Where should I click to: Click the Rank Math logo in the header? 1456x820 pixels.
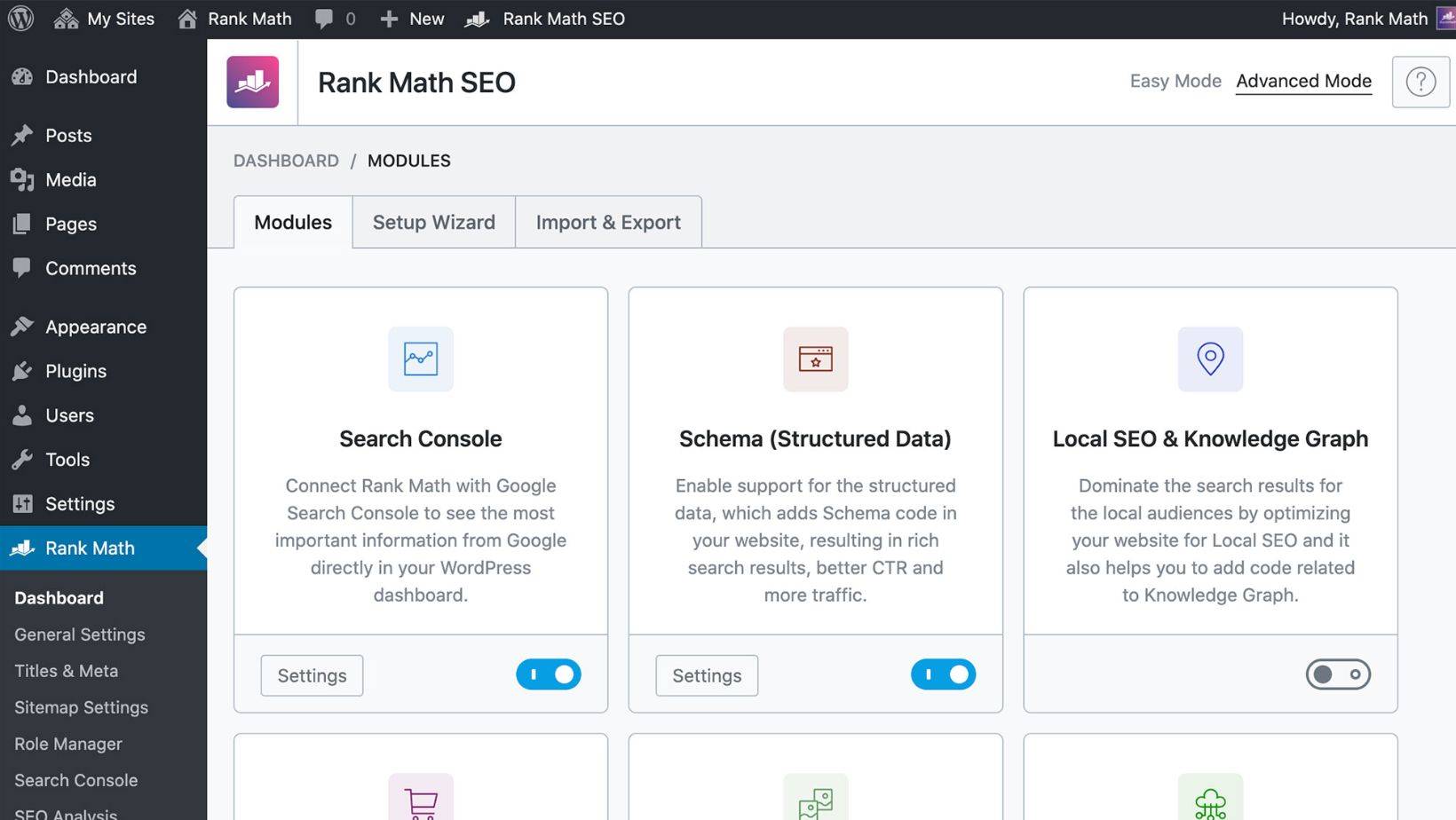coord(252,82)
